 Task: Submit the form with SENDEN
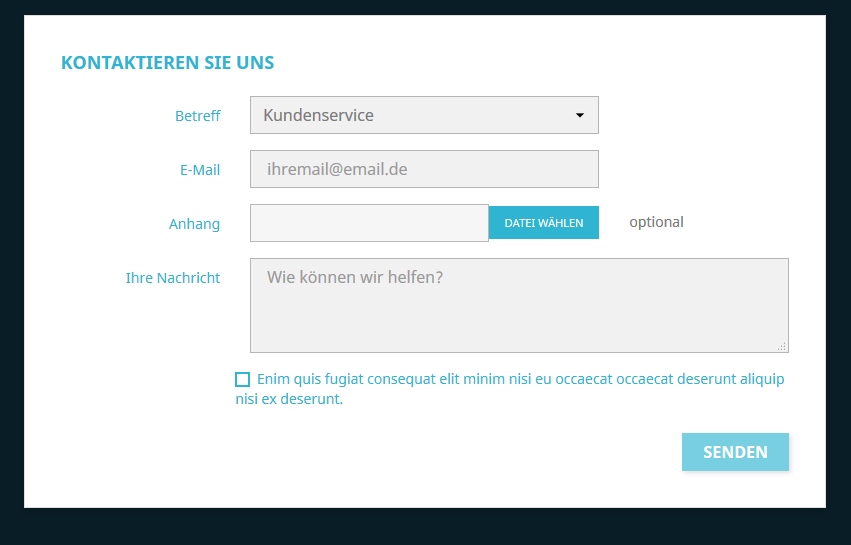point(735,452)
